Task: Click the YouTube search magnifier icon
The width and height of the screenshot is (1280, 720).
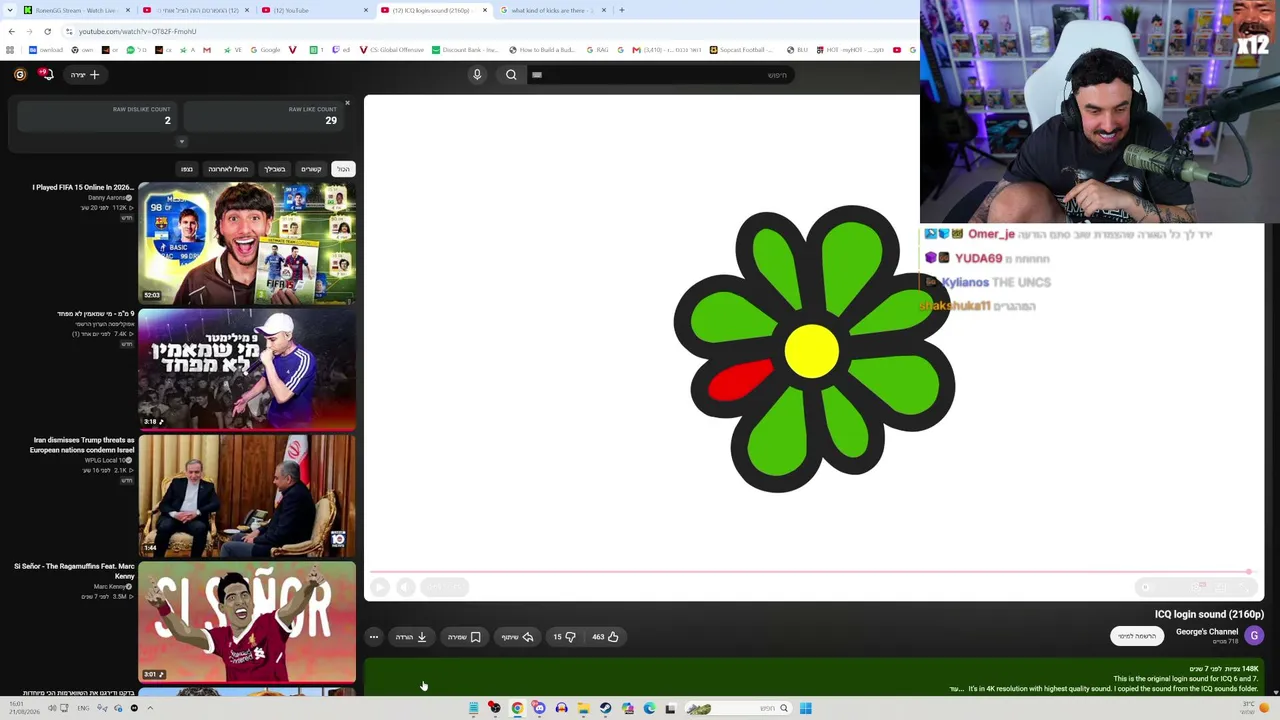Action: point(511,75)
